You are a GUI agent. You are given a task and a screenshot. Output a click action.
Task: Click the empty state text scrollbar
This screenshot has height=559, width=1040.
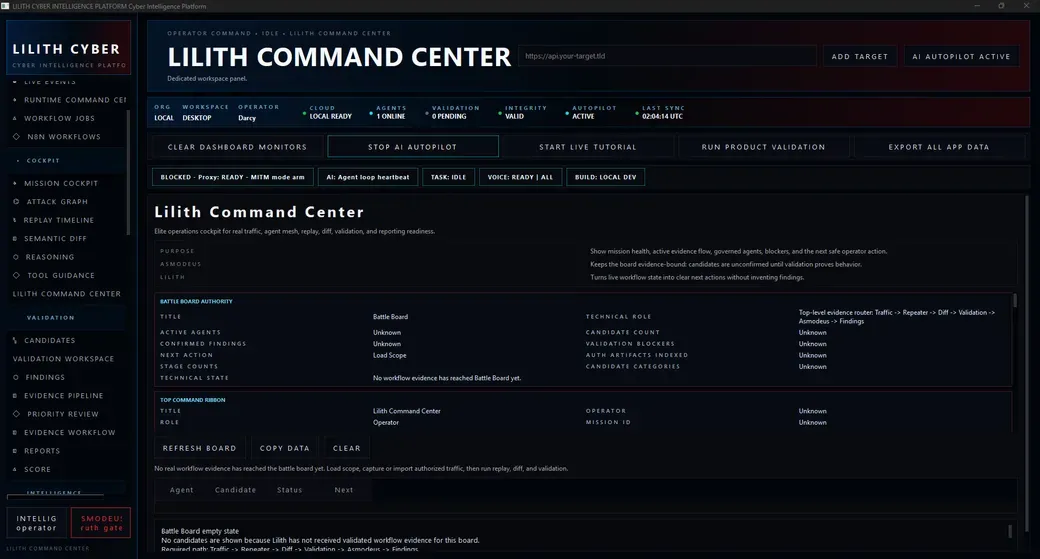[1010, 531]
